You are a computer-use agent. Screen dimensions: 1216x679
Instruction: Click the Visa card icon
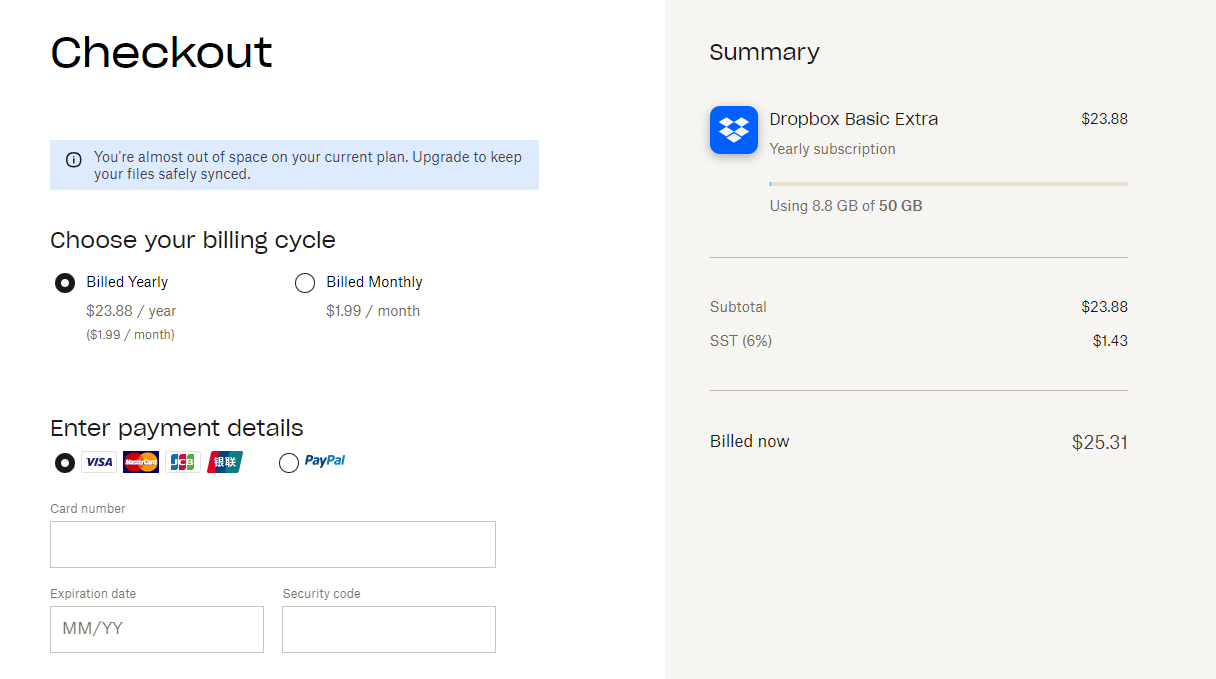pyautogui.click(x=98, y=461)
